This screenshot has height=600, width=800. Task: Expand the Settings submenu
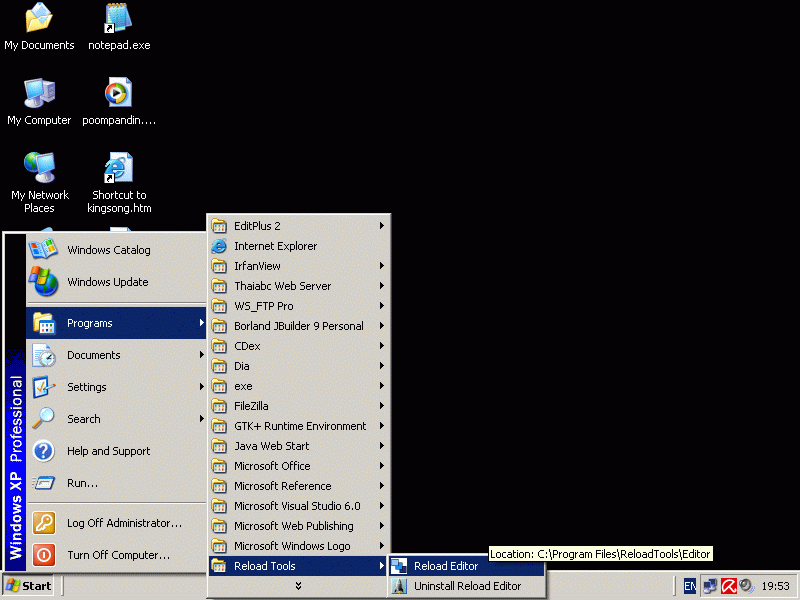coord(87,387)
